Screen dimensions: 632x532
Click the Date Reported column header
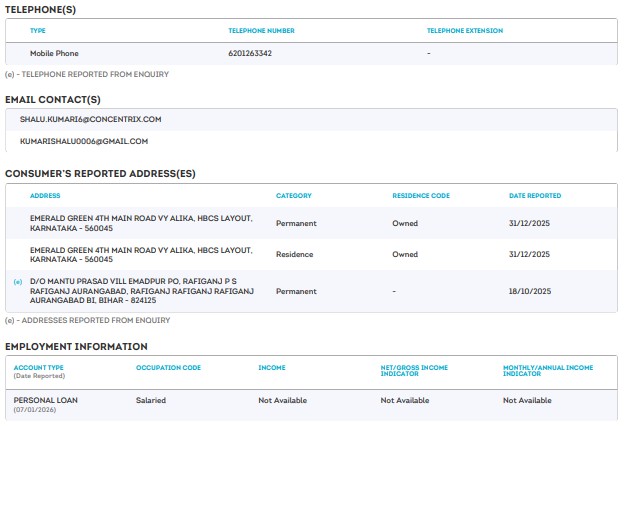click(535, 196)
